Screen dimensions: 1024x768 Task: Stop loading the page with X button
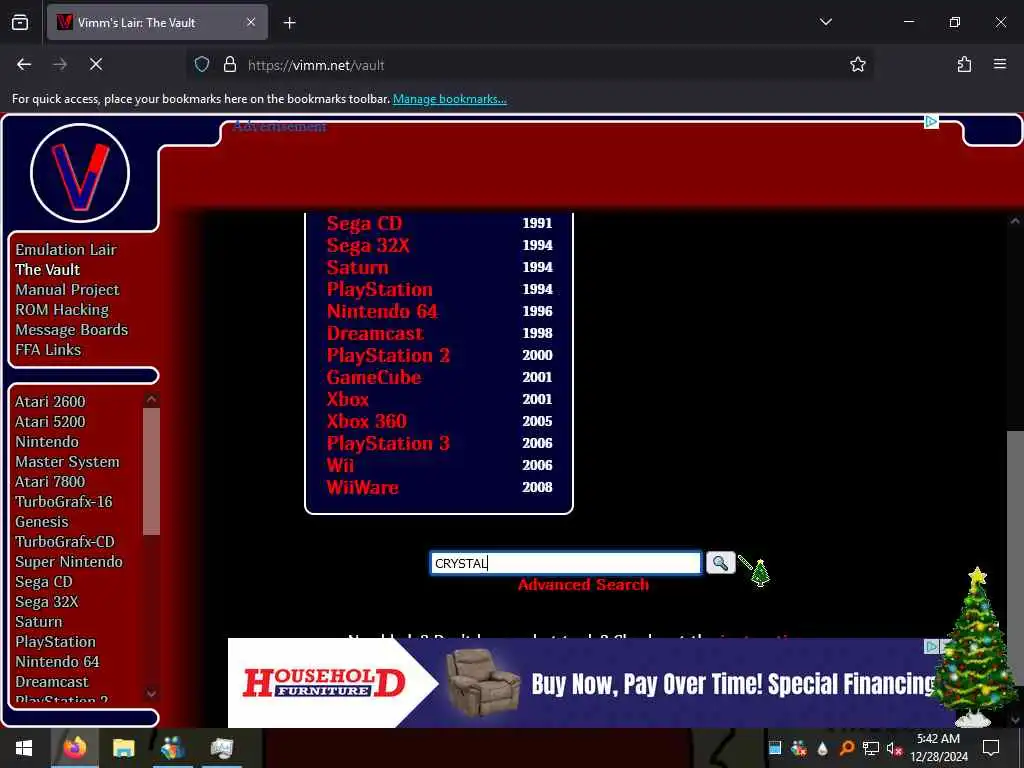[x=95, y=65]
